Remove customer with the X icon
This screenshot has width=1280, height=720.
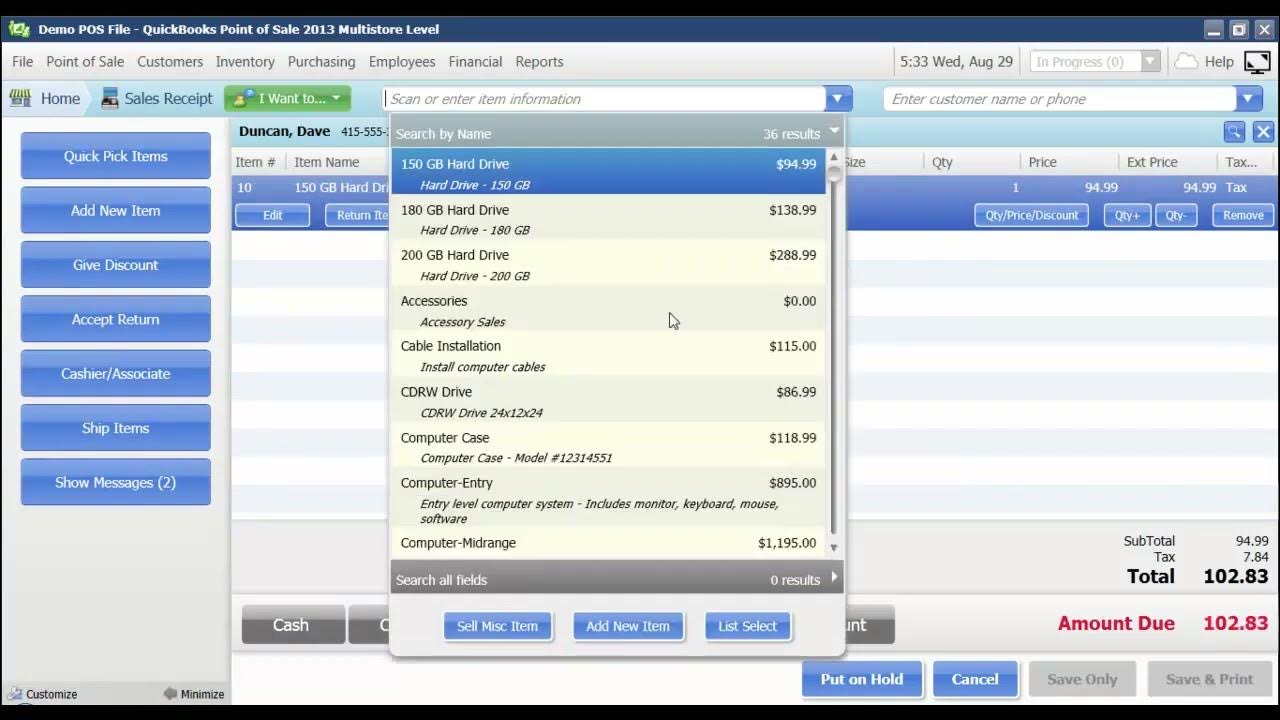point(1263,132)
